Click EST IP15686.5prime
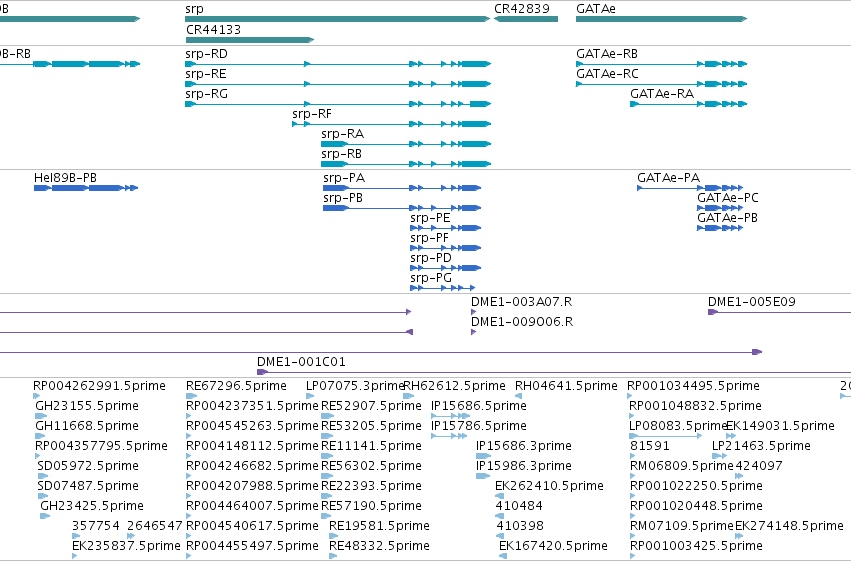851x561 pixels. click(x=450, y=417)
